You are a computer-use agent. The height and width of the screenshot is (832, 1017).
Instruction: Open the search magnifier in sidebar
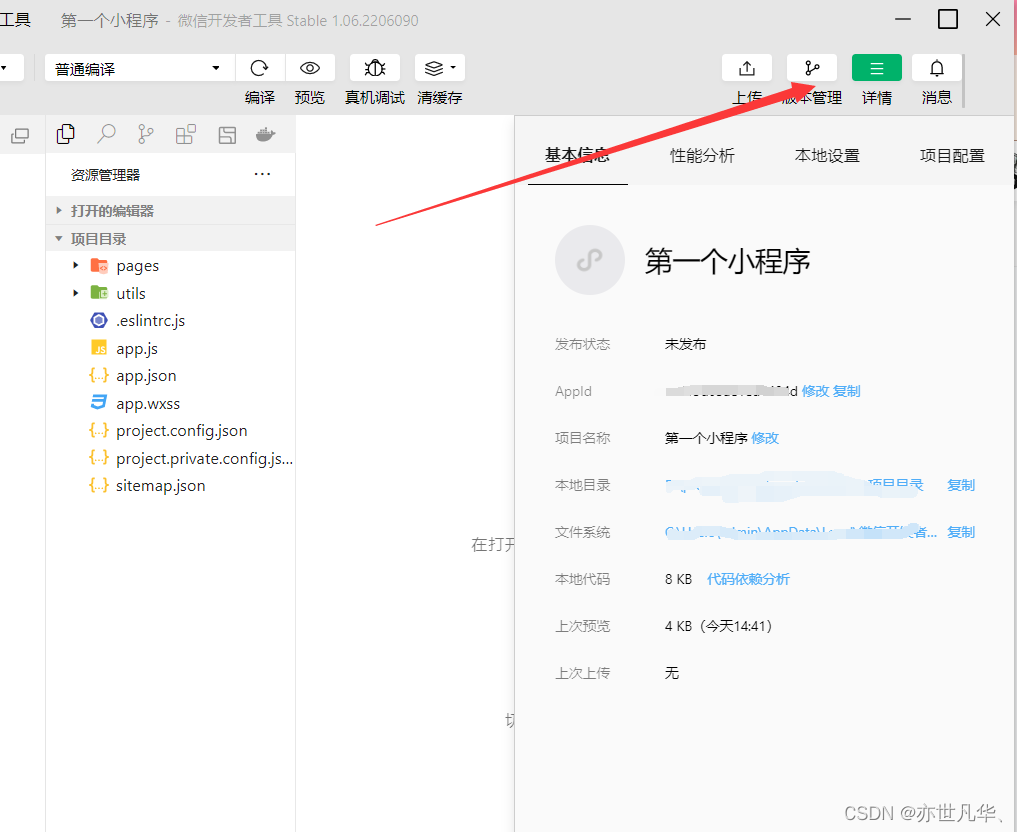pyautogui.click(x=106, y=134)
